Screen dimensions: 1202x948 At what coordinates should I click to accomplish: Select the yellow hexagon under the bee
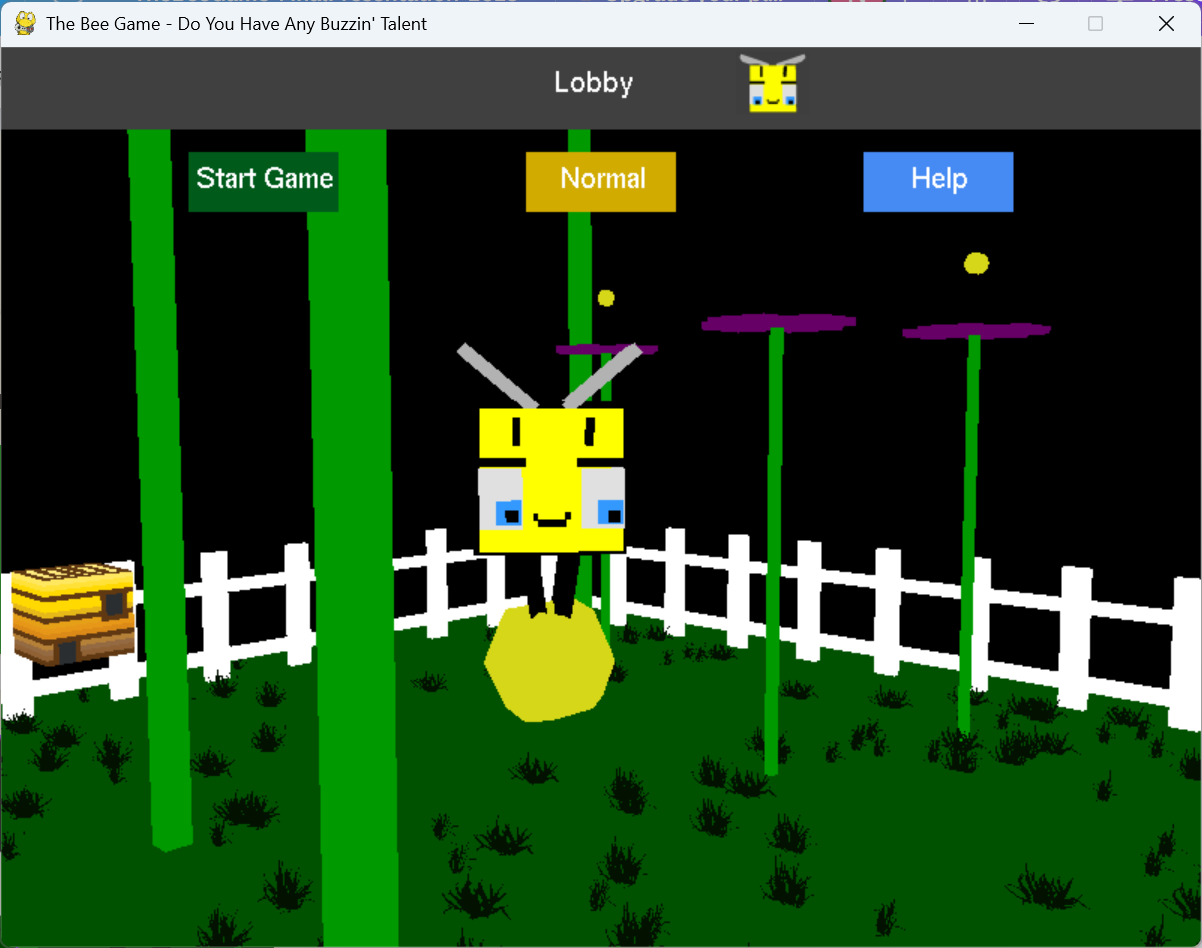549,662
